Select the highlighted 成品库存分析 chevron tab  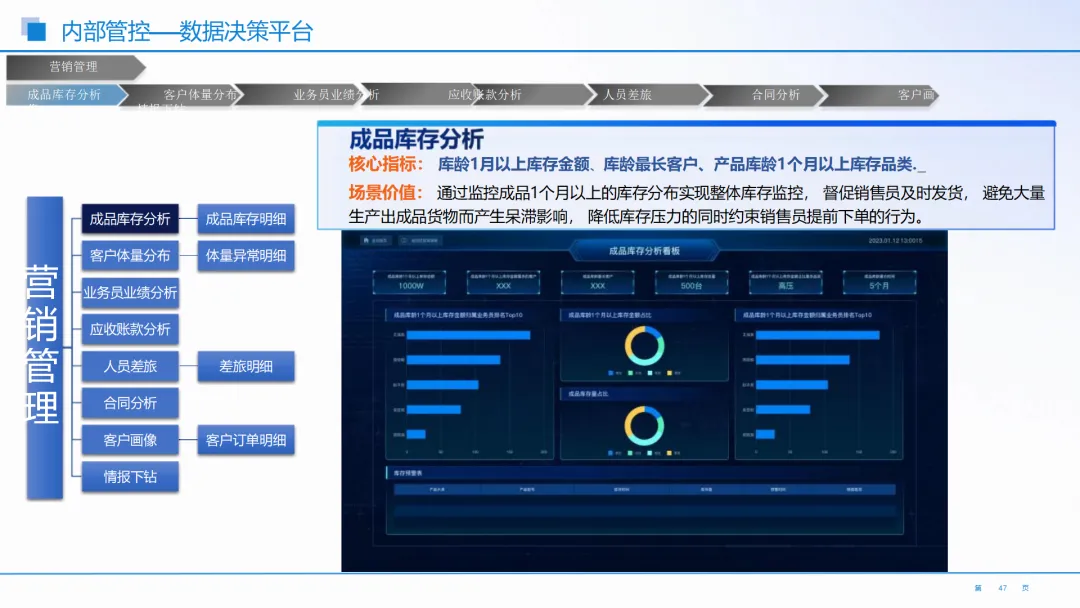click(x=67, y=94)
